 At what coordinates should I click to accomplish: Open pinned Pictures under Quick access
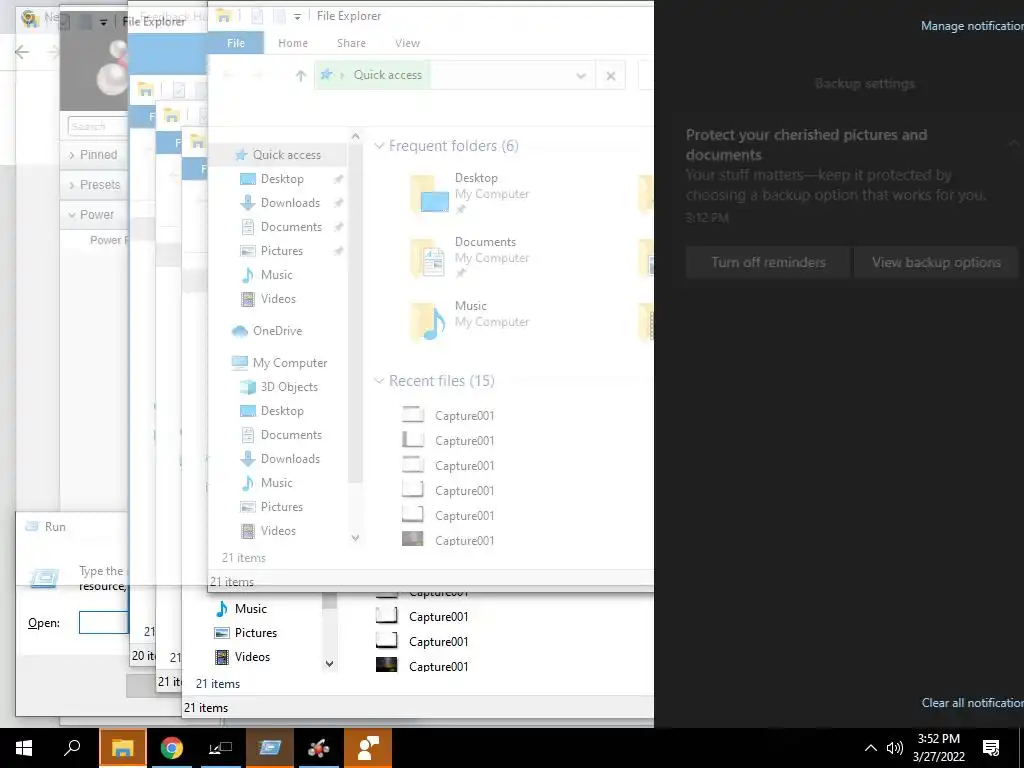281,251
